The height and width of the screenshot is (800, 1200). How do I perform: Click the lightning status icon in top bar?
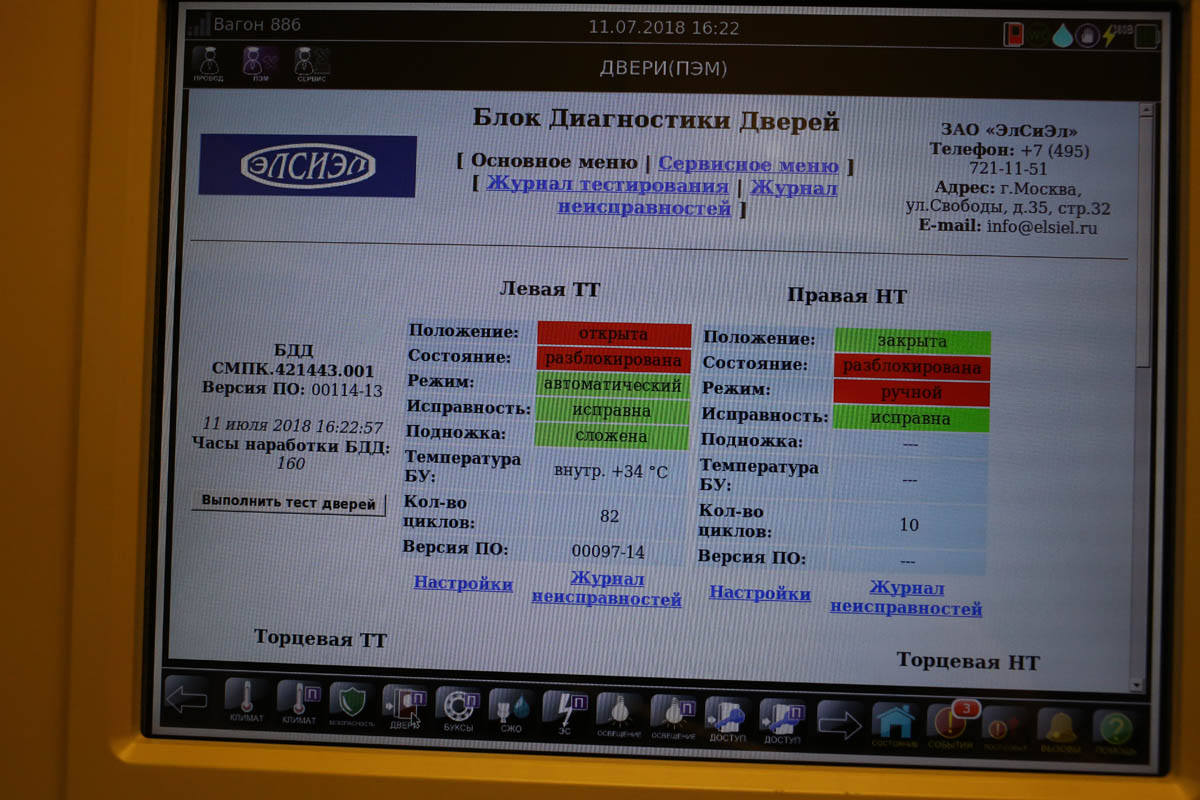tap(1110, 36)
